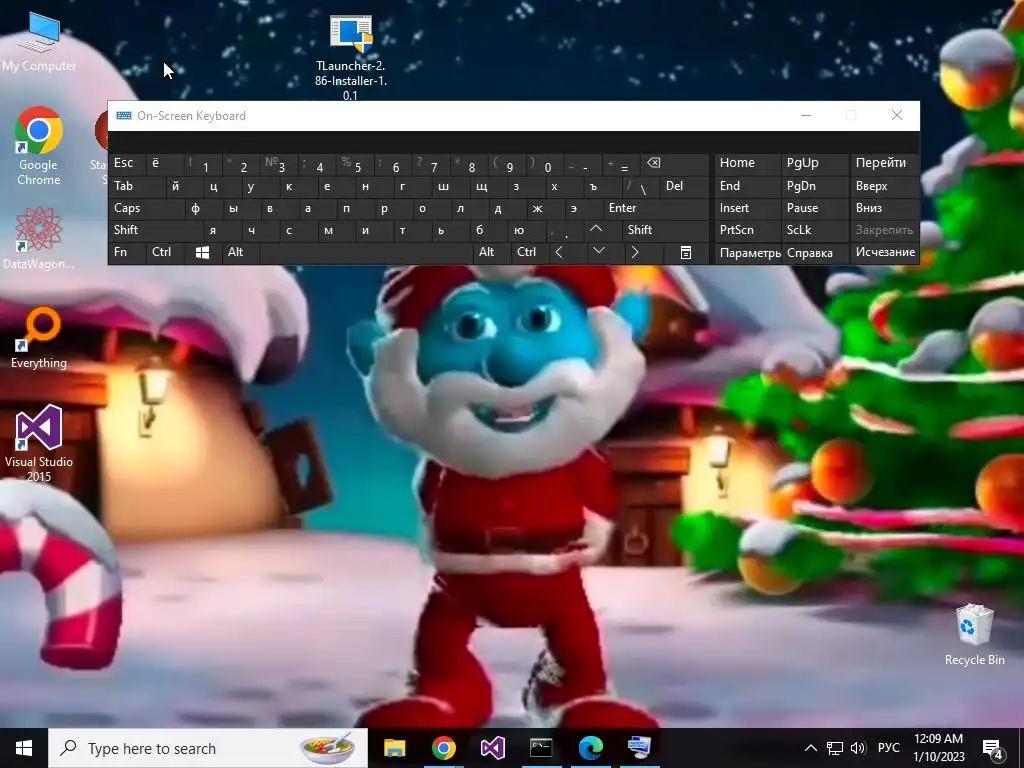Click the context menu key on keyboard
The width and height of the screenshot is (1024, 768).
686,252
